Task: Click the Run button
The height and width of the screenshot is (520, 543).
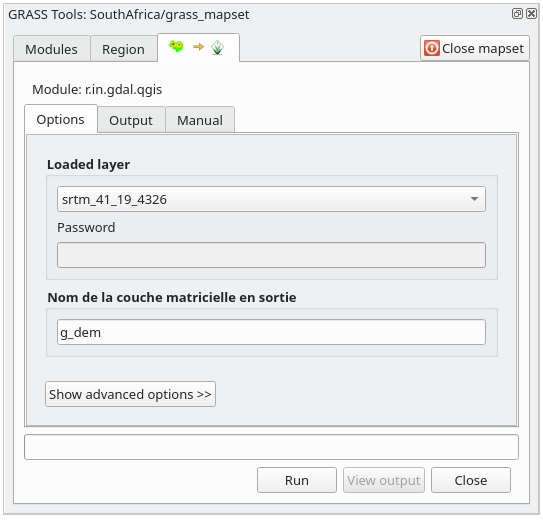Action: tap(297, 480)
